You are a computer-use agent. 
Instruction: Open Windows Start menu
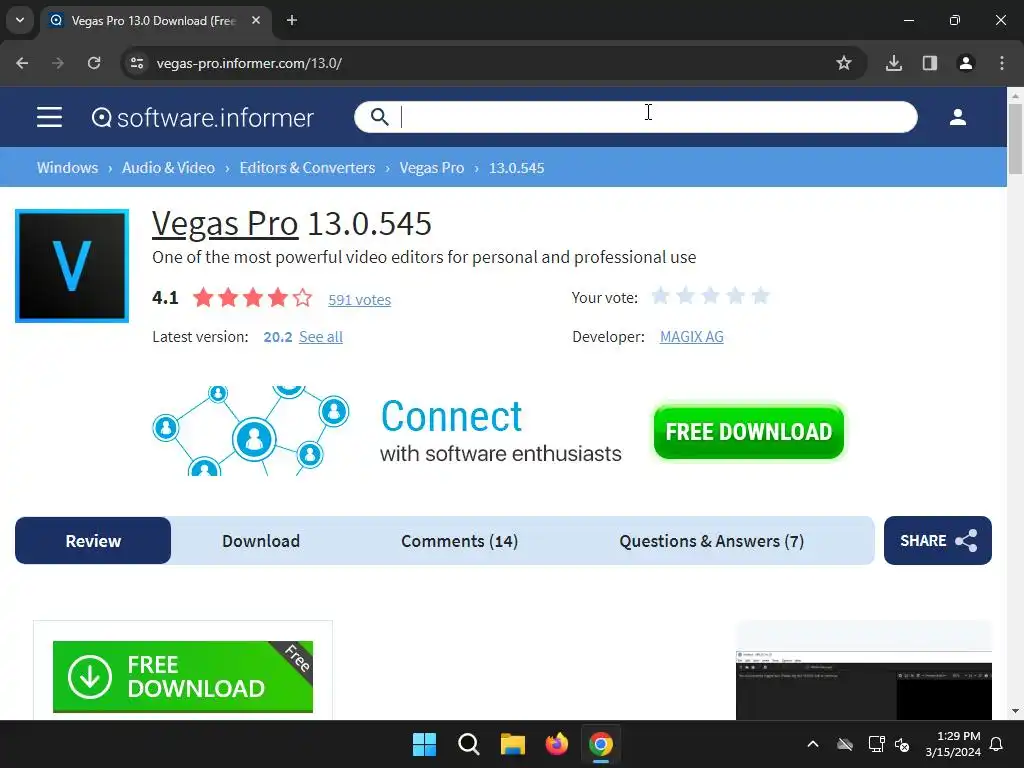pyautogui.click(x=424, y=744)
